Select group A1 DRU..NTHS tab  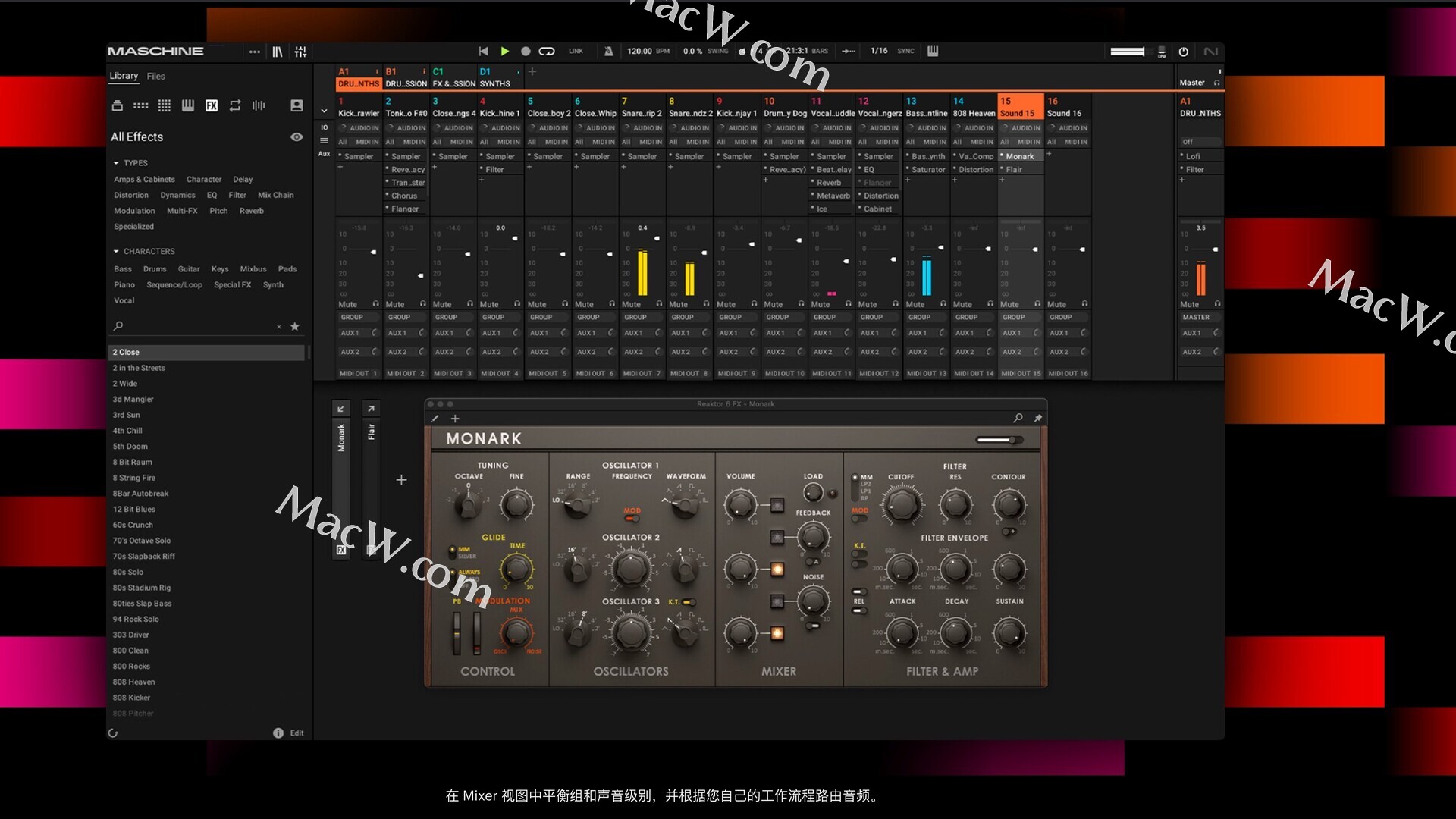tap(358, 77)
